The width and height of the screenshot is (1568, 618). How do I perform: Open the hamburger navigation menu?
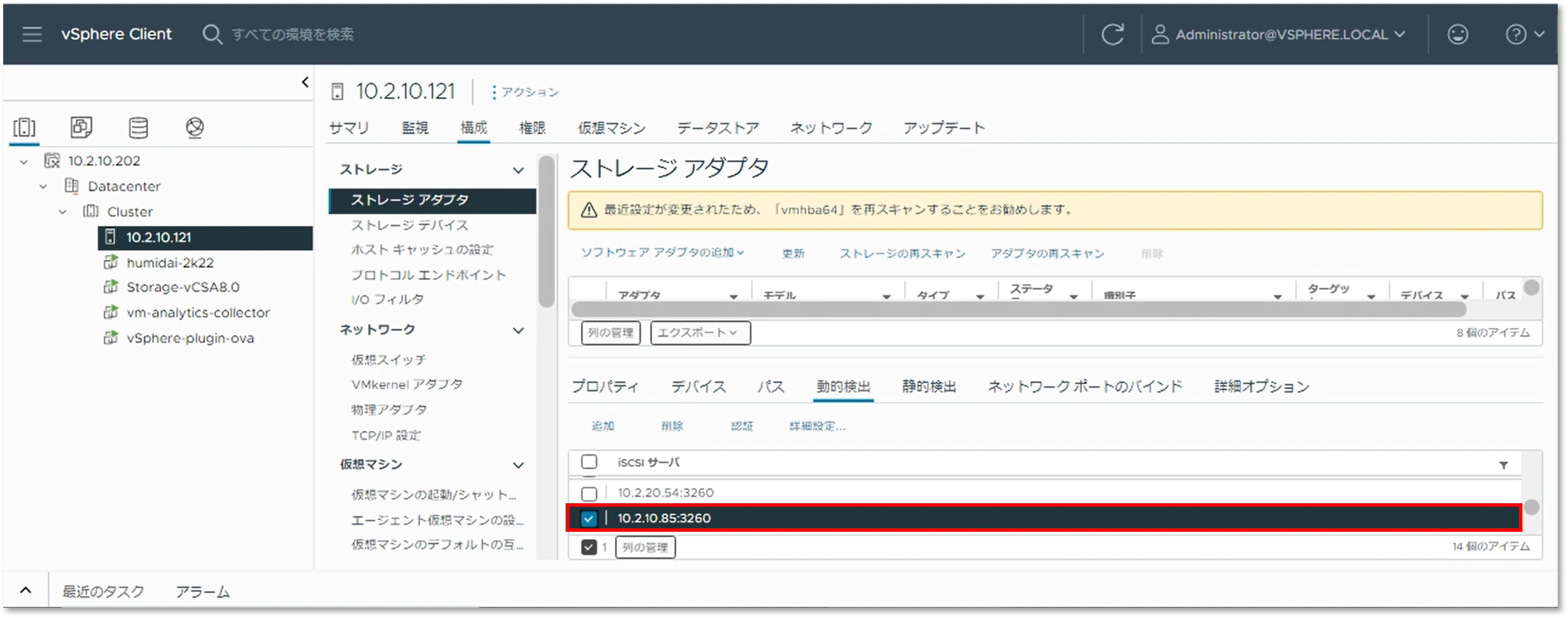click(32, 34)
